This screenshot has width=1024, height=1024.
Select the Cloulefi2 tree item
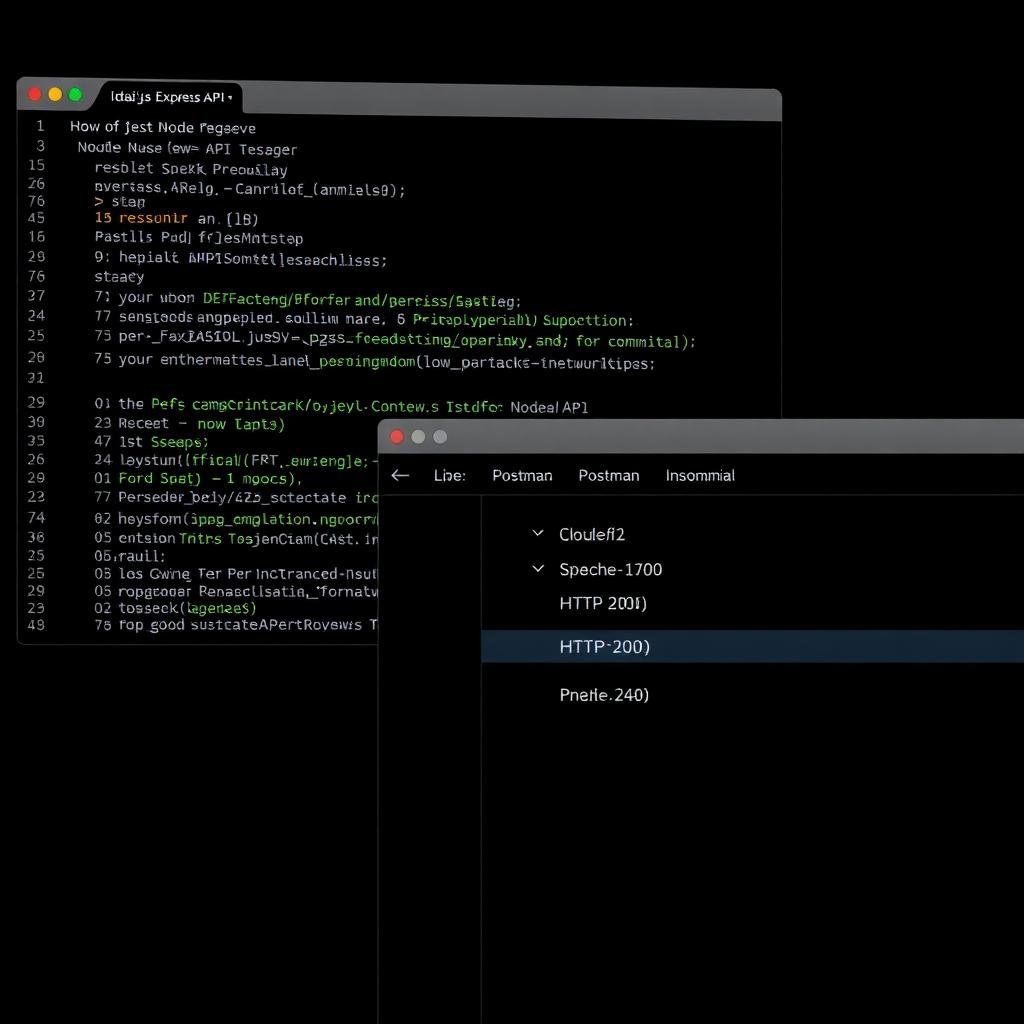592,534
